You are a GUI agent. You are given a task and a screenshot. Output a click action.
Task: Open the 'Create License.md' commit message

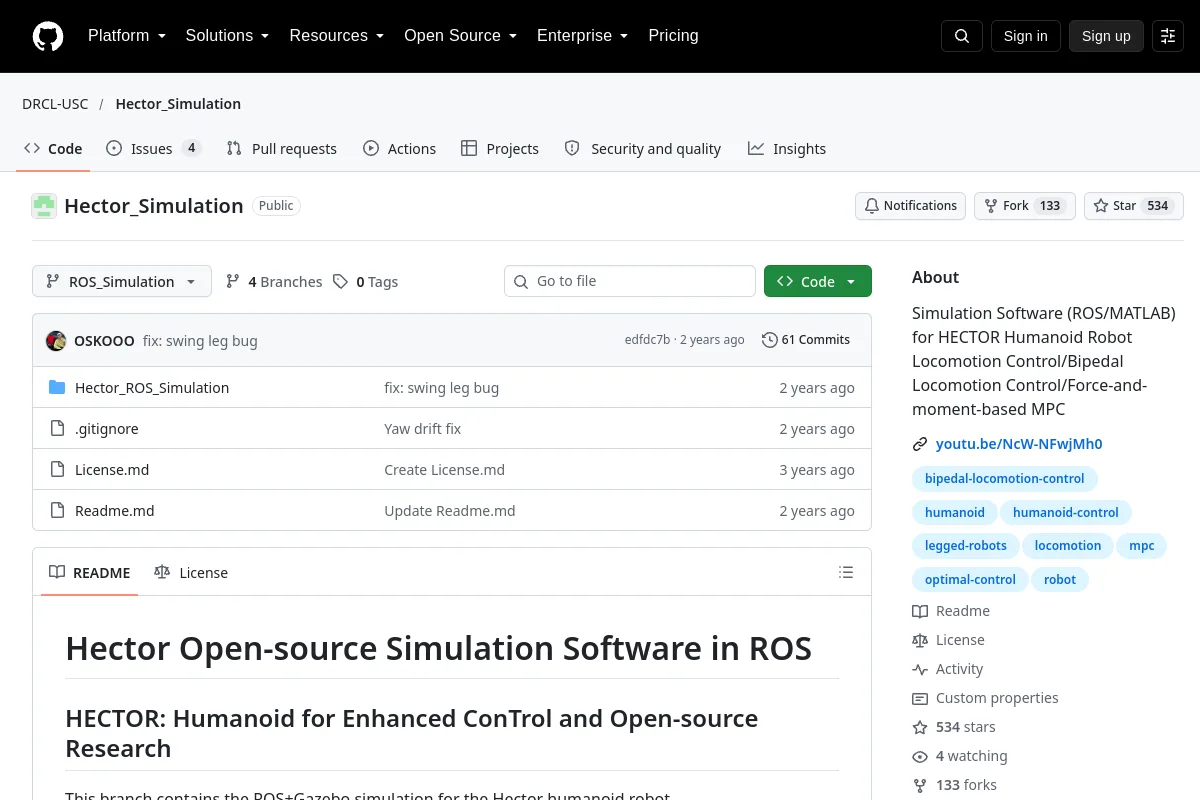445,470
